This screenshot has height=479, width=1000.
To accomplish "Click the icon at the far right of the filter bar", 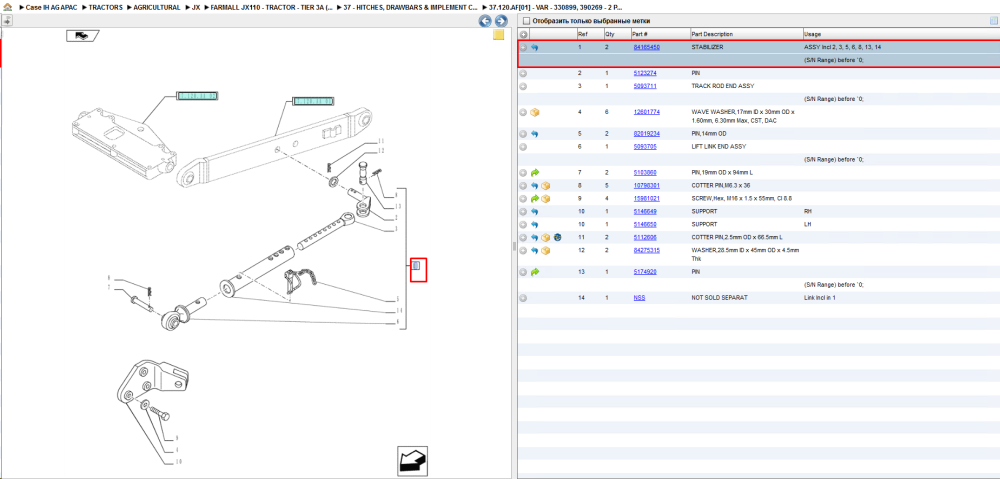I will point(993,21).
